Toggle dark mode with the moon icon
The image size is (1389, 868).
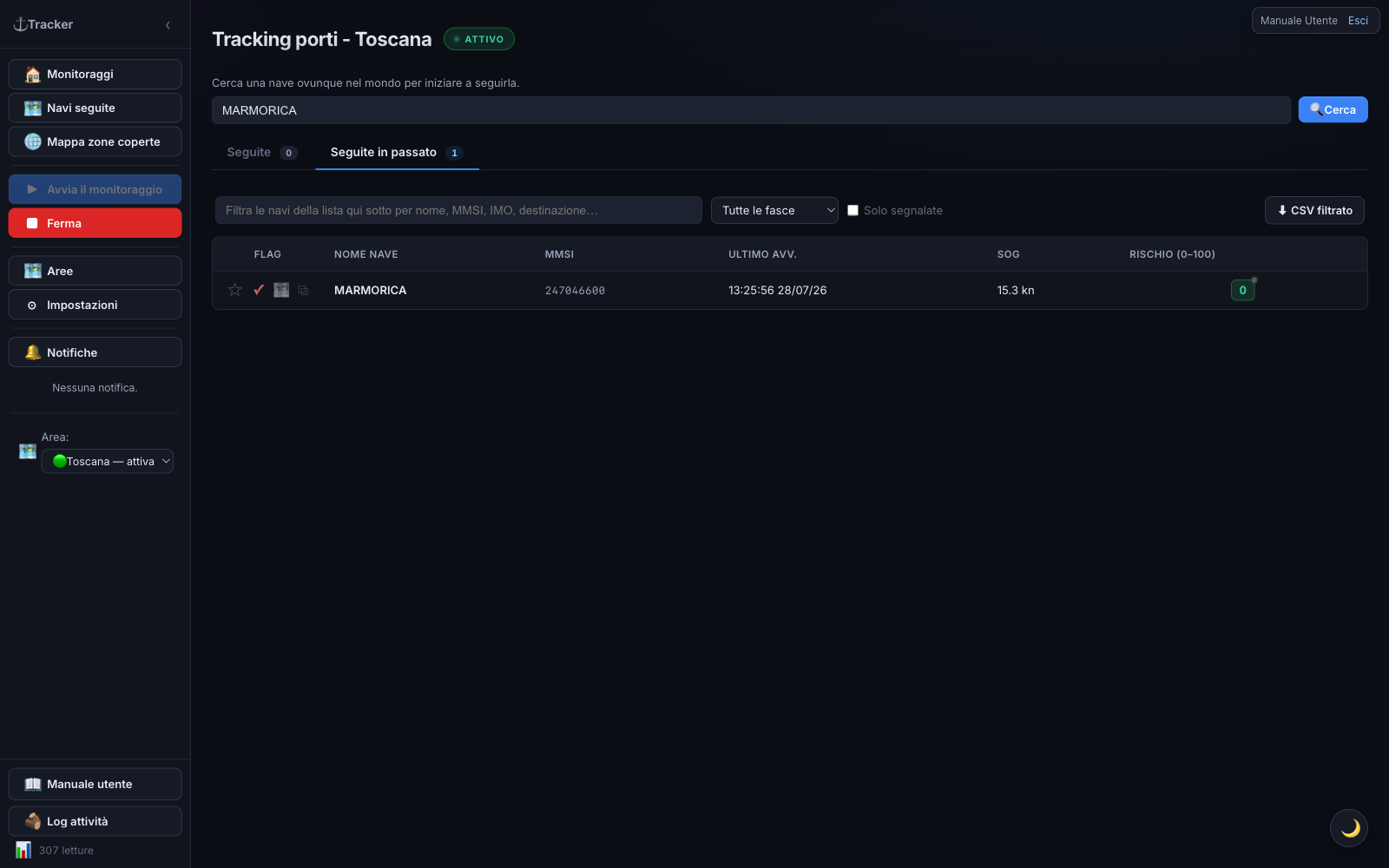(x=1349, y=828)
